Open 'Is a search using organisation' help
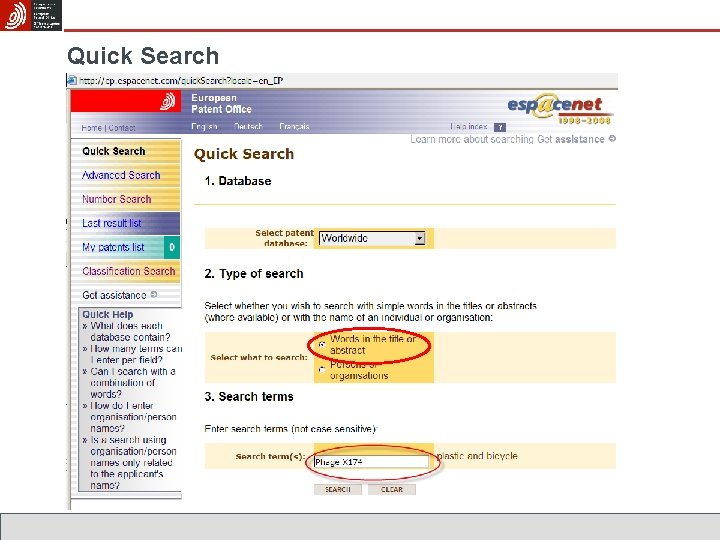Image resolution: width=720 pixels, height=540 pixels. [x=133, y=462]
